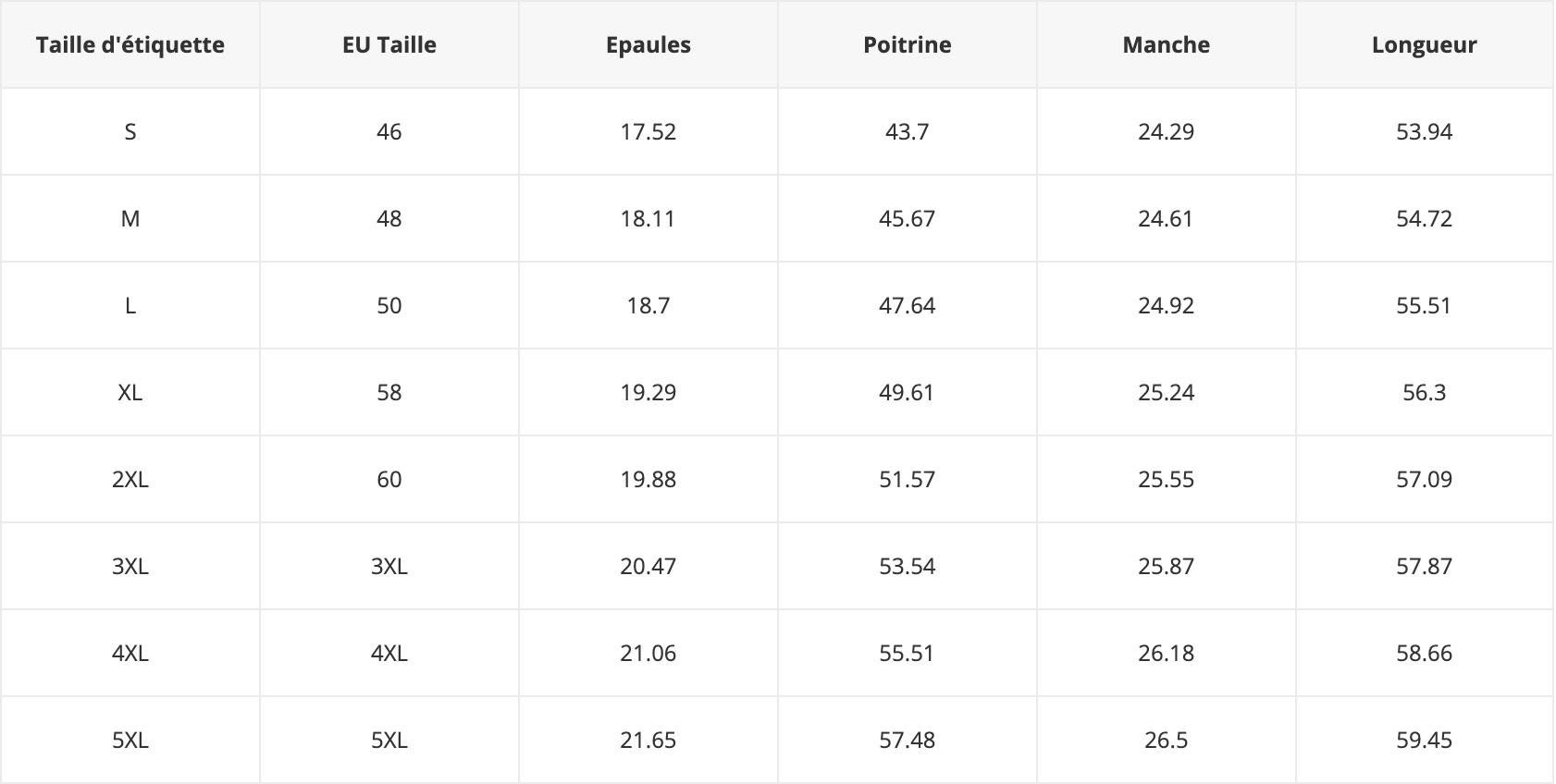Click the shoulder value 17.52

(x=648, y=131)
